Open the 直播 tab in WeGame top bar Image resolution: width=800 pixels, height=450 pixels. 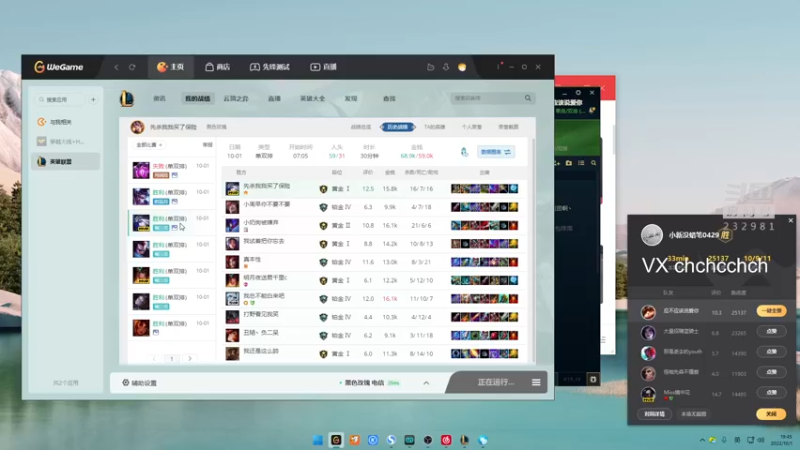coord(323,67)
